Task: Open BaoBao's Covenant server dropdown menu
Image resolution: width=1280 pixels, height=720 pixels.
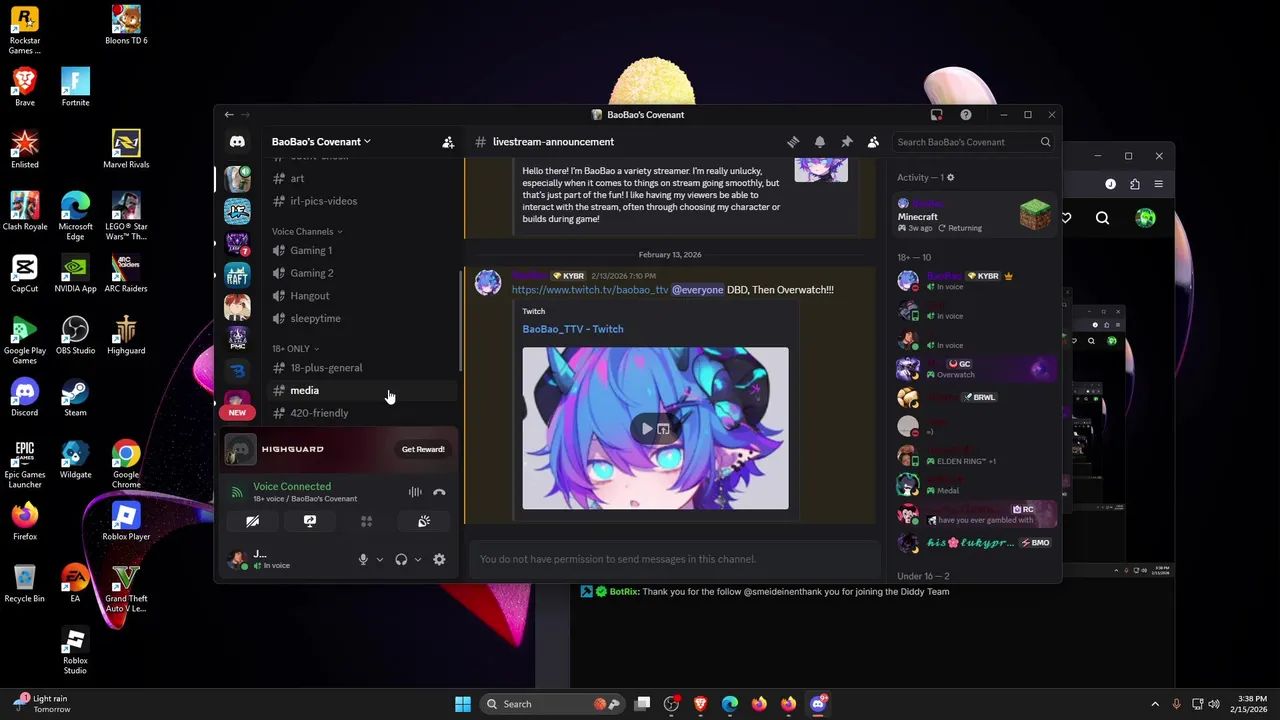Action: pyautogui.click(x=321, y=142)
